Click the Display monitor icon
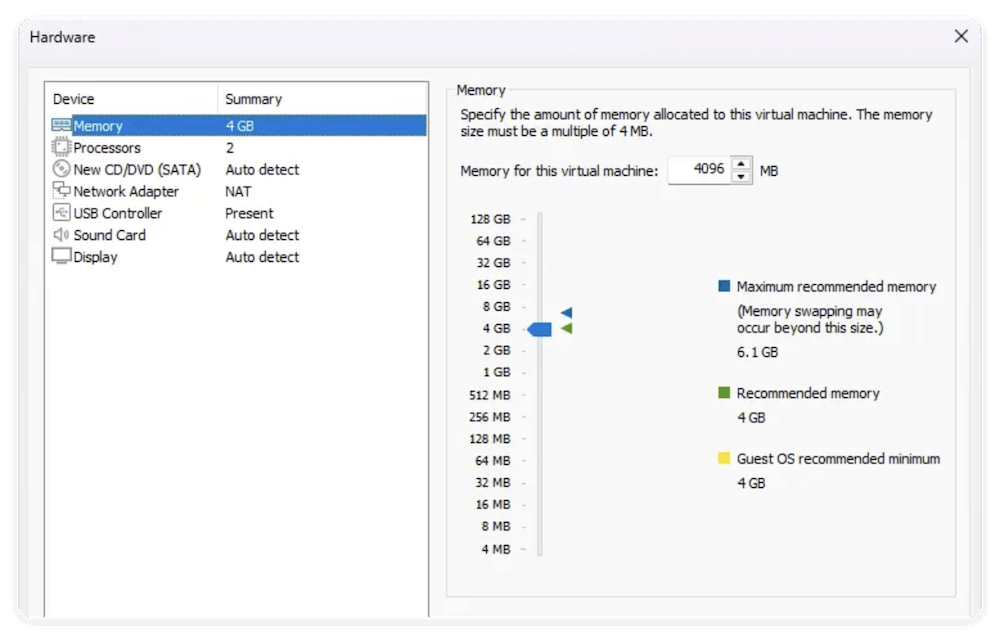Image resolution: width=1000 pixels, height=636 pixels. 62,257
